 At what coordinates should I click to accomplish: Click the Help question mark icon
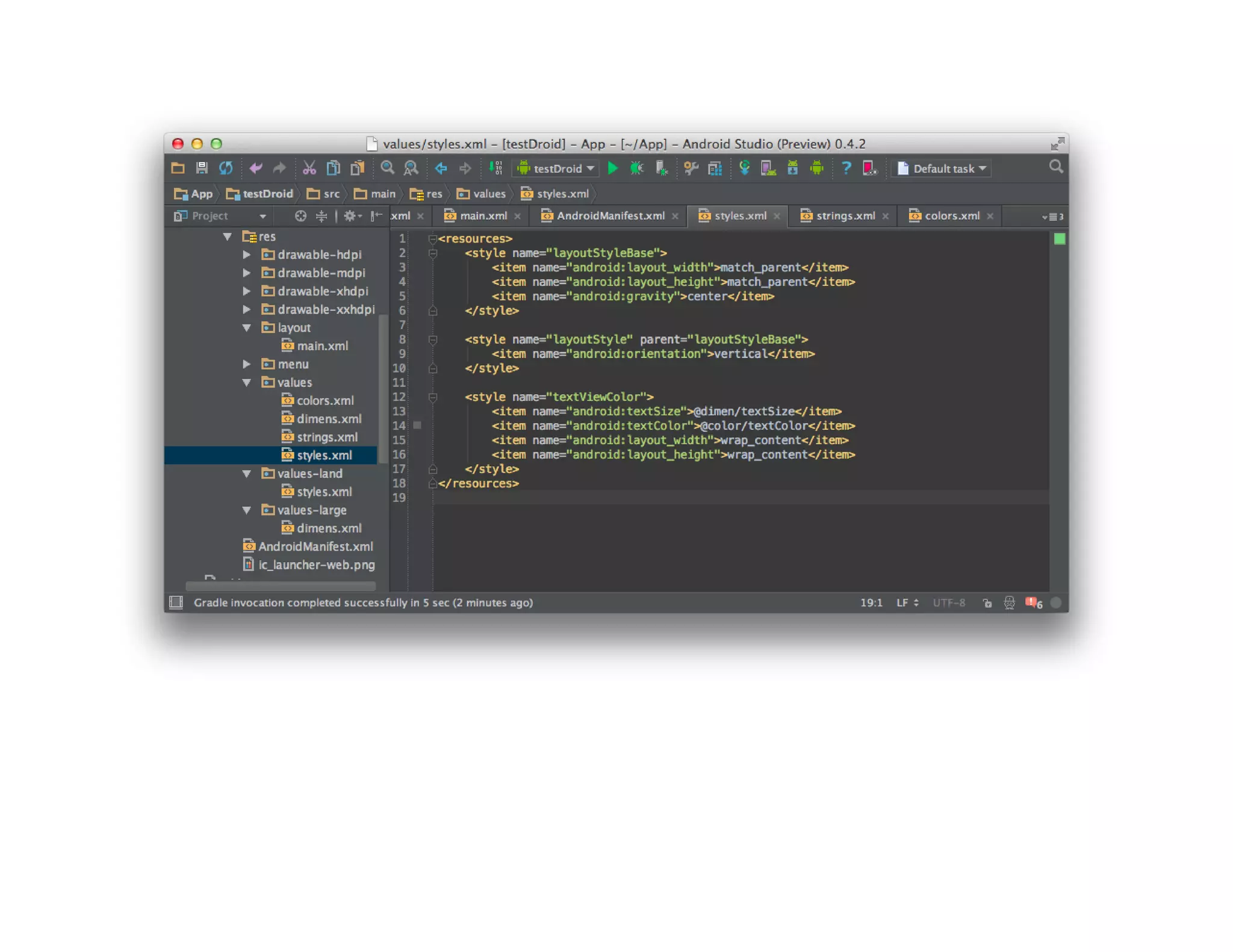(846, 168)
